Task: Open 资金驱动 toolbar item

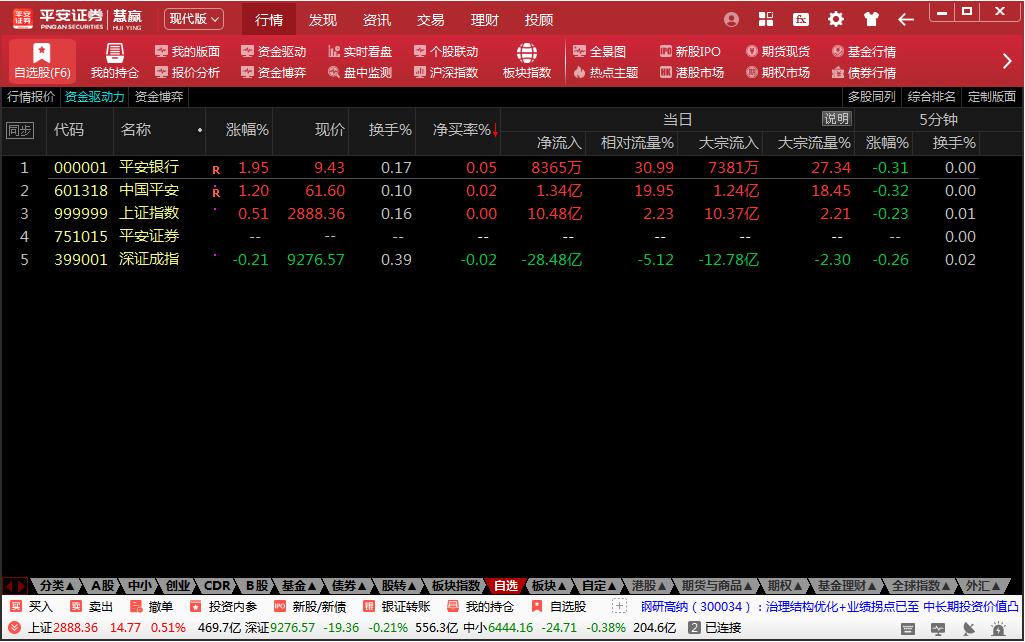Action: (274, 51)
